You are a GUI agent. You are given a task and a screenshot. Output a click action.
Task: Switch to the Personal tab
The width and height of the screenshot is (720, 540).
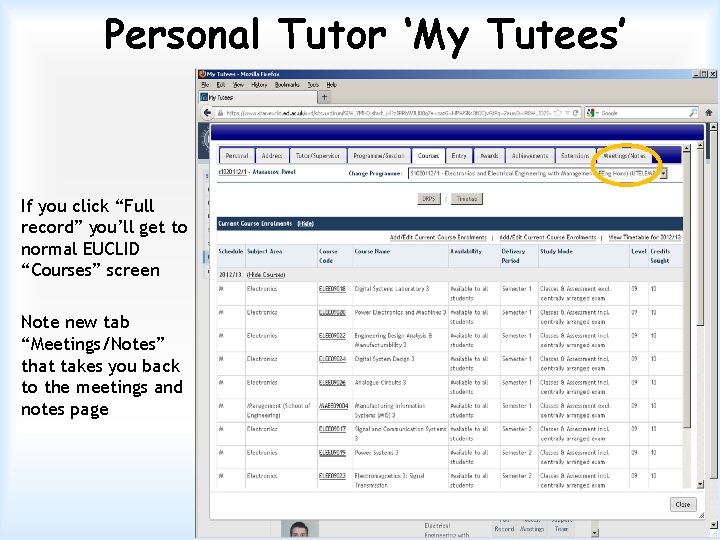(237, 156)
